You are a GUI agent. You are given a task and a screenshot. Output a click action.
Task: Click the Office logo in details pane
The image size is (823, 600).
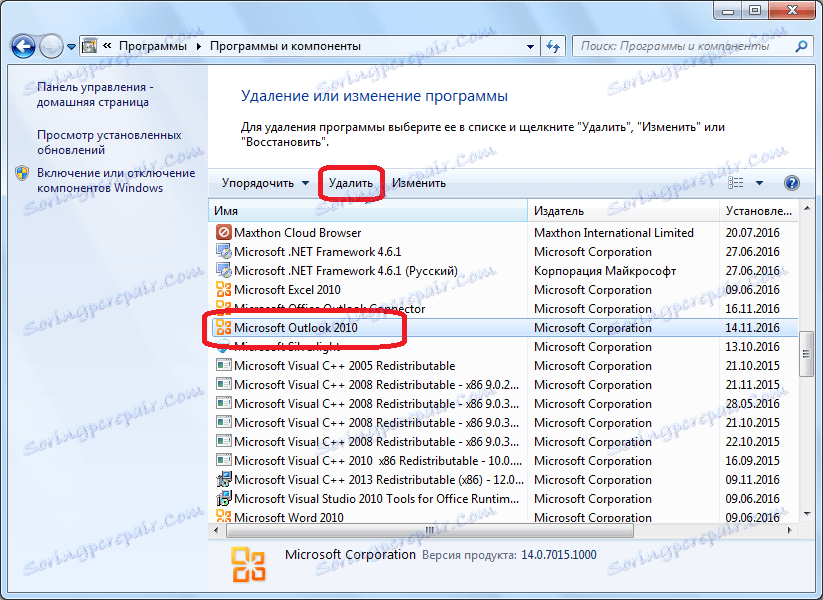click(x=248, y=565)
